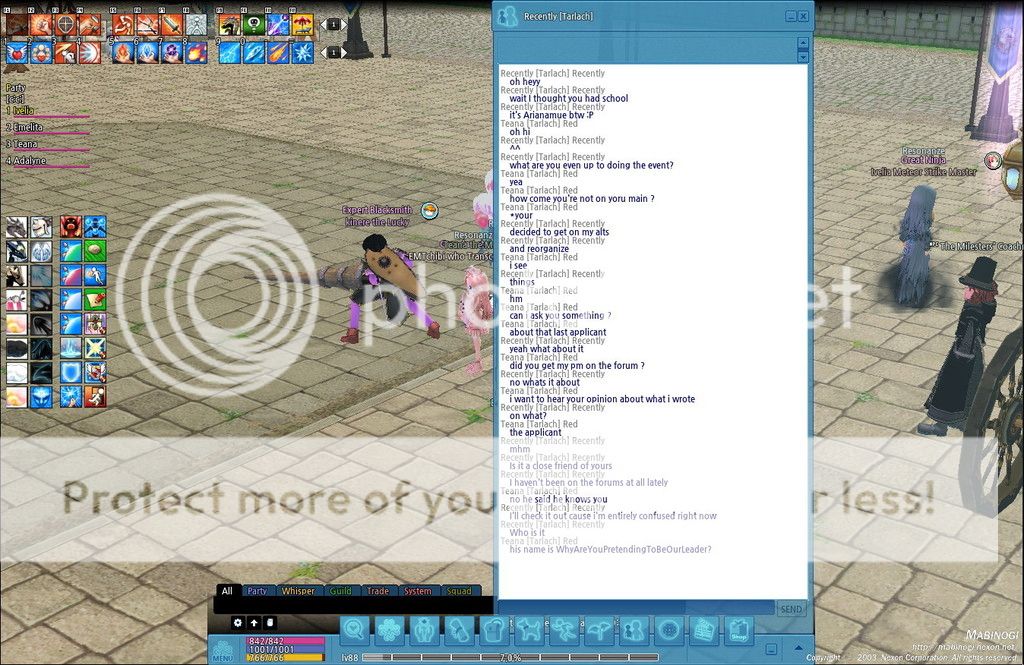
Task: Click the scroll log icon below chat box
Action: [270, 623]
